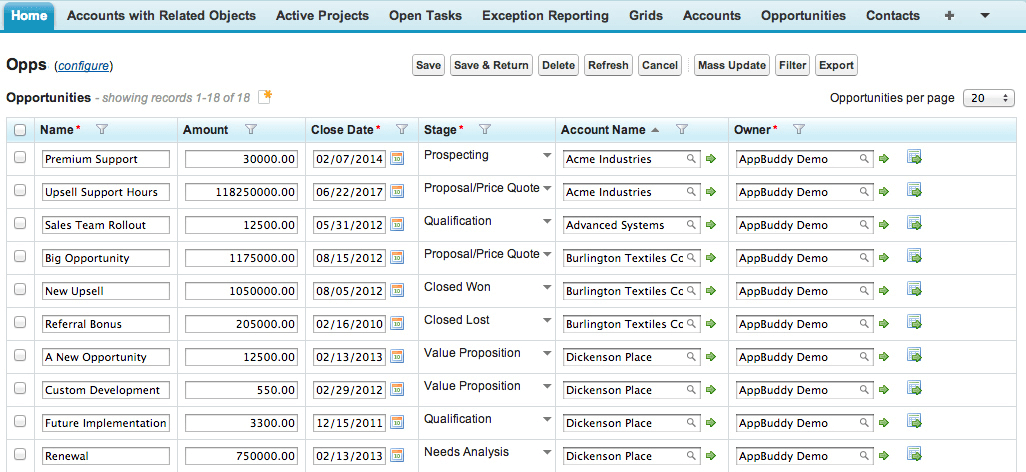Screen dimensions: 1026x472
Task: Click the filter icon in Amount column header
Action: pyautogui.click(x=251, y=129)
